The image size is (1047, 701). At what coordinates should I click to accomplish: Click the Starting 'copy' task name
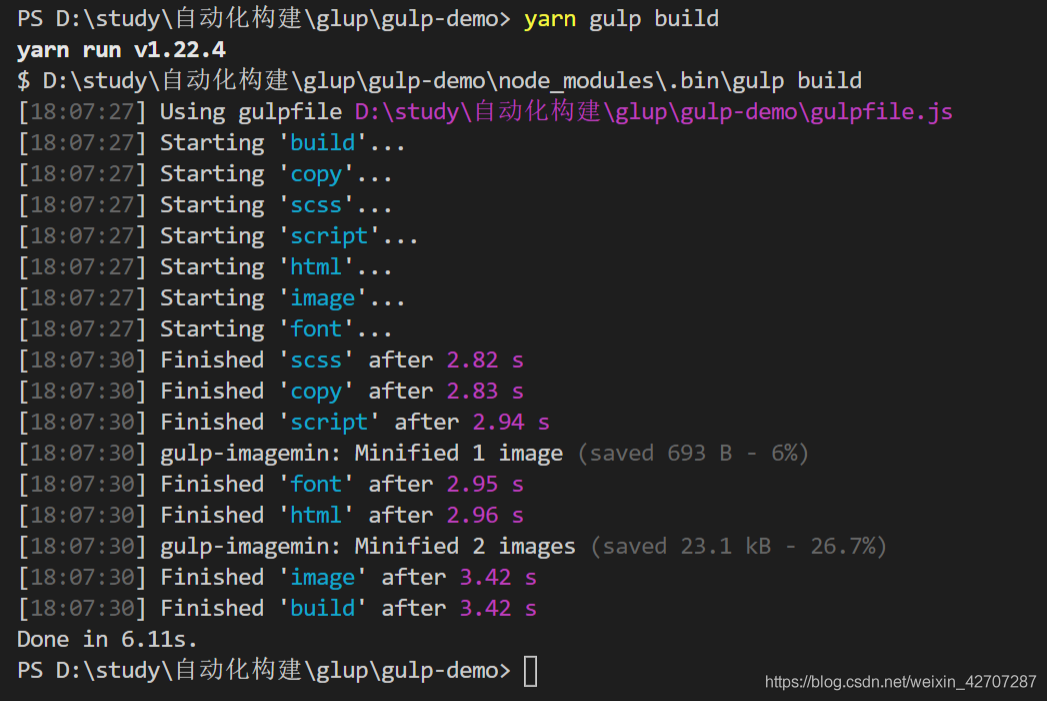[316, 174]
